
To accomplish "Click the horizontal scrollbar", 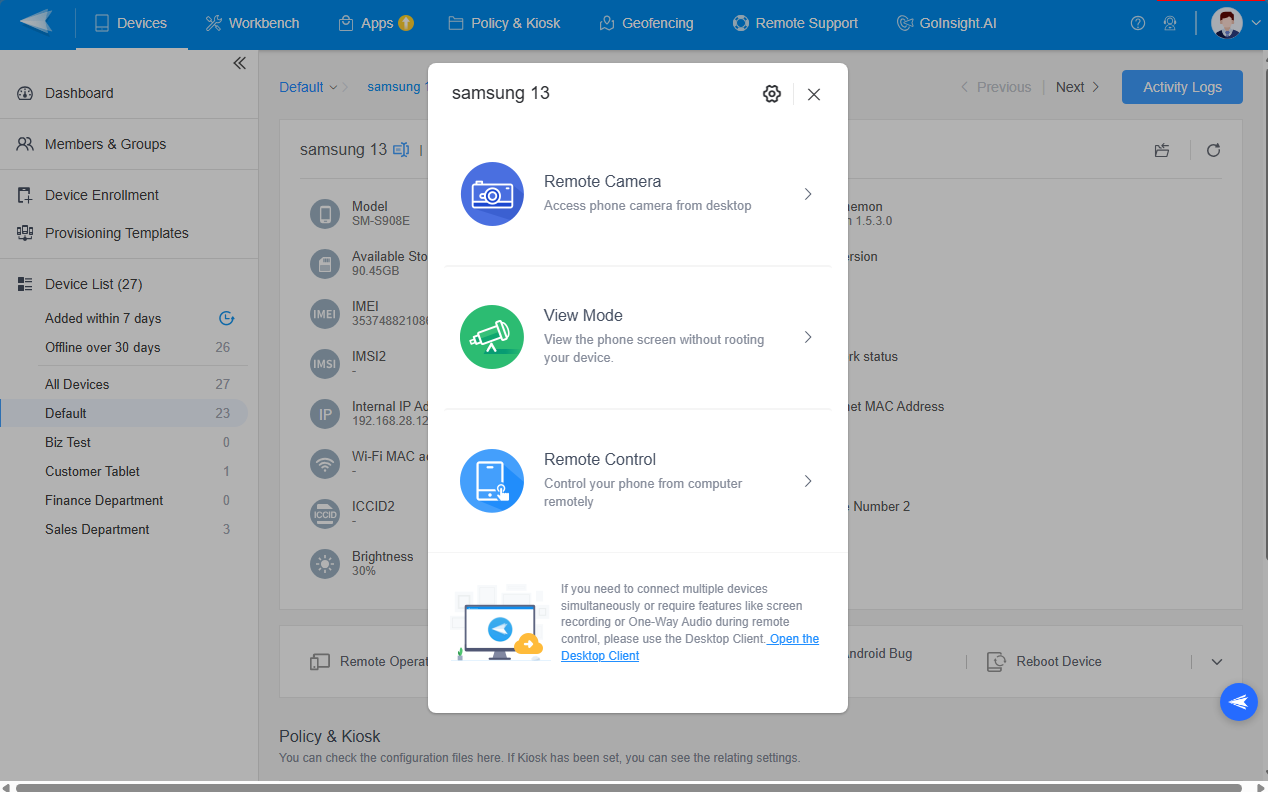I will click(x=630, y=787).
